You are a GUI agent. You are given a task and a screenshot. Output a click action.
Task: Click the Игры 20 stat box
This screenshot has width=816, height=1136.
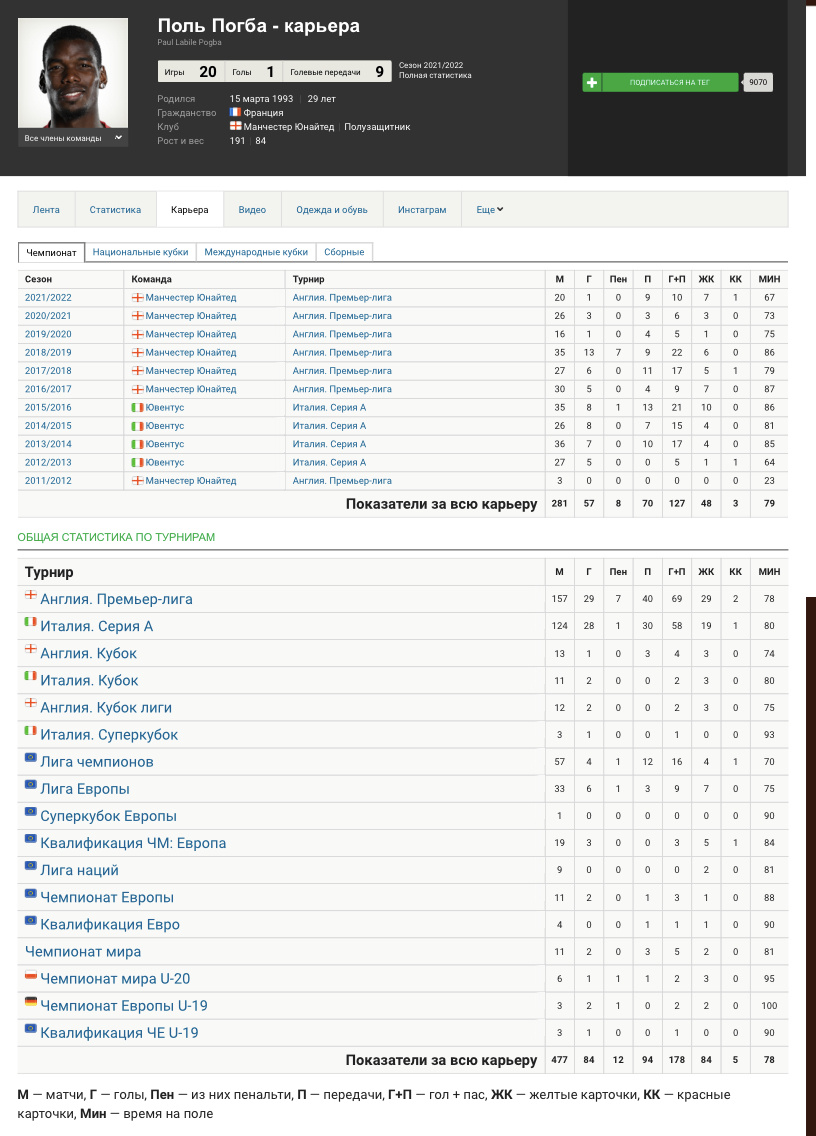191,72
